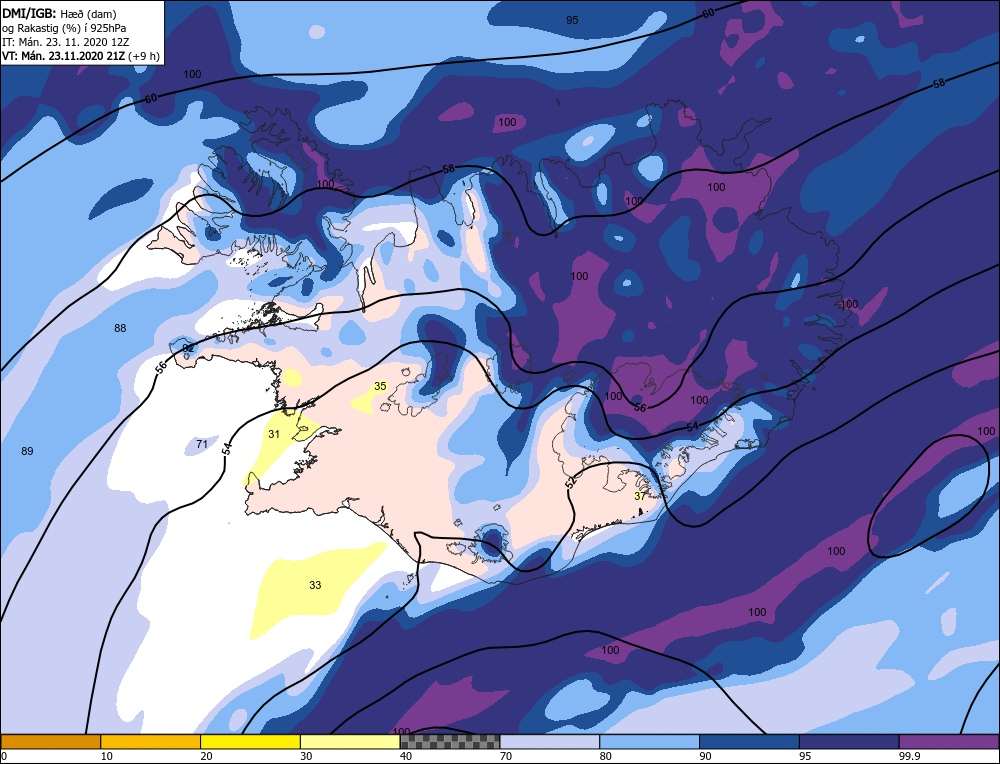Click the 70 tick label on legend

click(506, 756)
